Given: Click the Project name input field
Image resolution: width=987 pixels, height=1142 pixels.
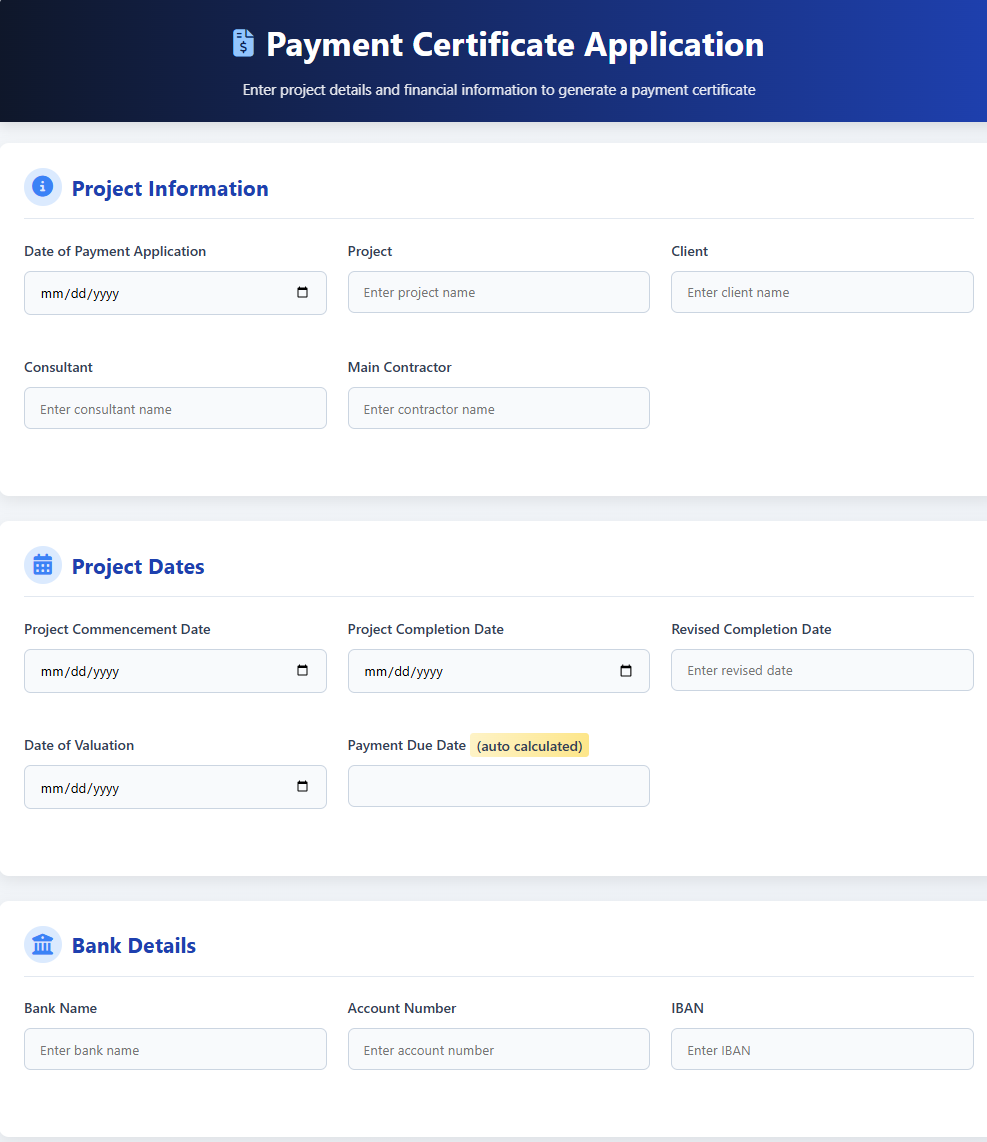Looking at the screenshot, I should 498,292.
